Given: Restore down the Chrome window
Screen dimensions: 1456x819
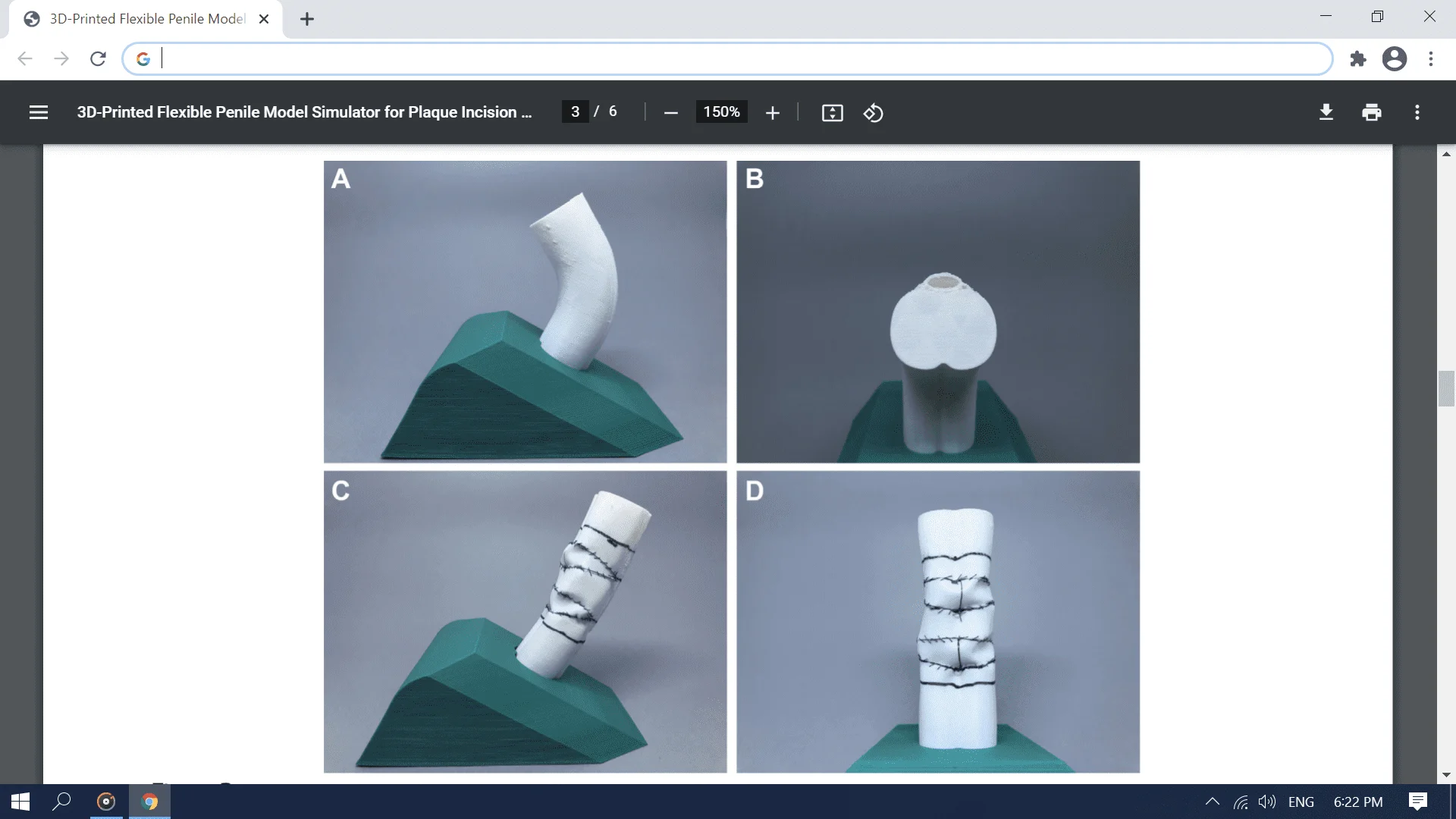Looking at the screenshot, I should [1377, 16].
